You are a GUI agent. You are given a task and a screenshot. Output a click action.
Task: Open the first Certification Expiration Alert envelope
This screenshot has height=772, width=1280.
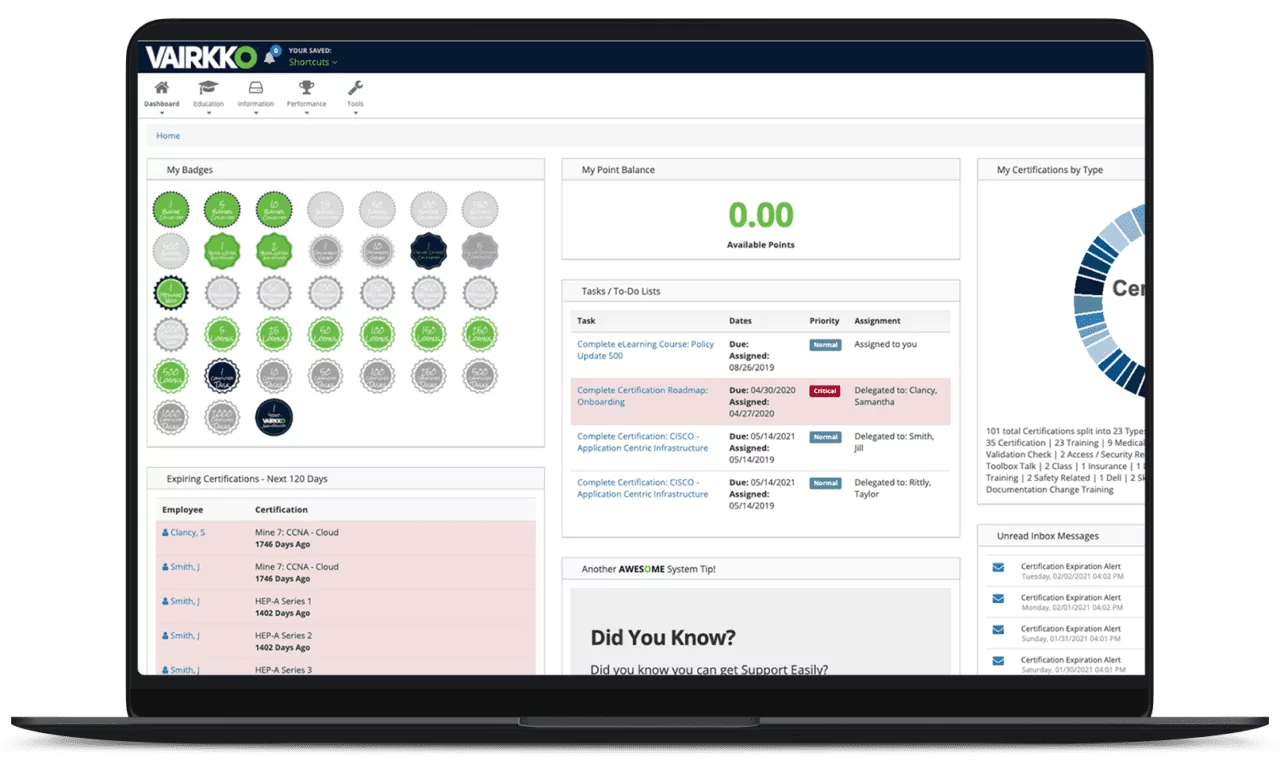[998, 567]
